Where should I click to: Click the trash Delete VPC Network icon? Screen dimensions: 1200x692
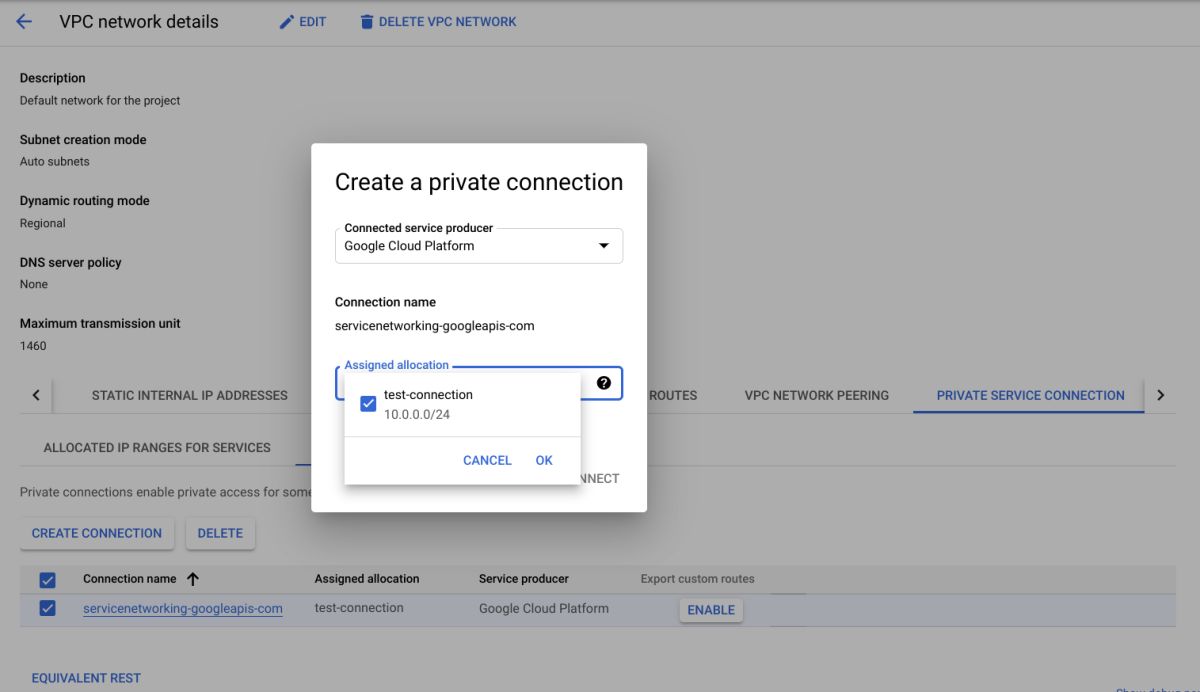point(366,21)
